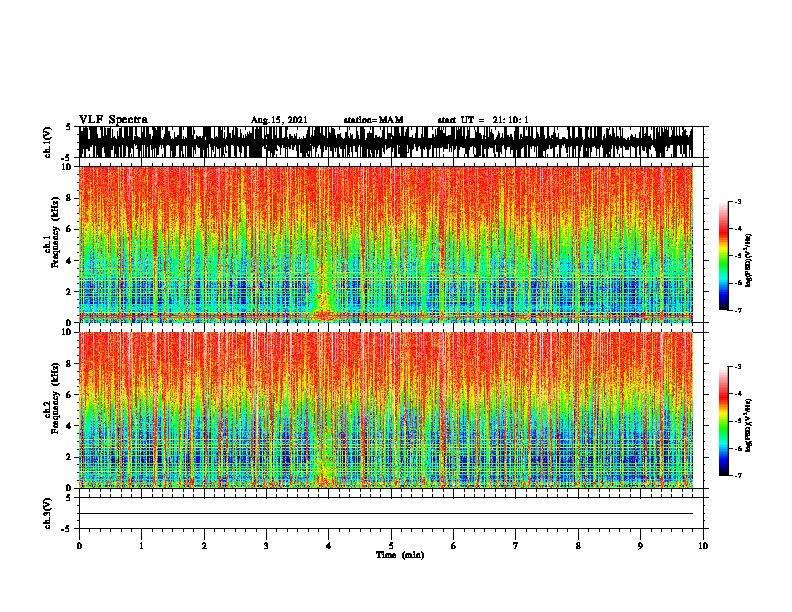Viewport: 792px width, 612px height.
Task: Click the low-frequency burst near minute 4 in ch.2 spectrogram
Action: 326,467
